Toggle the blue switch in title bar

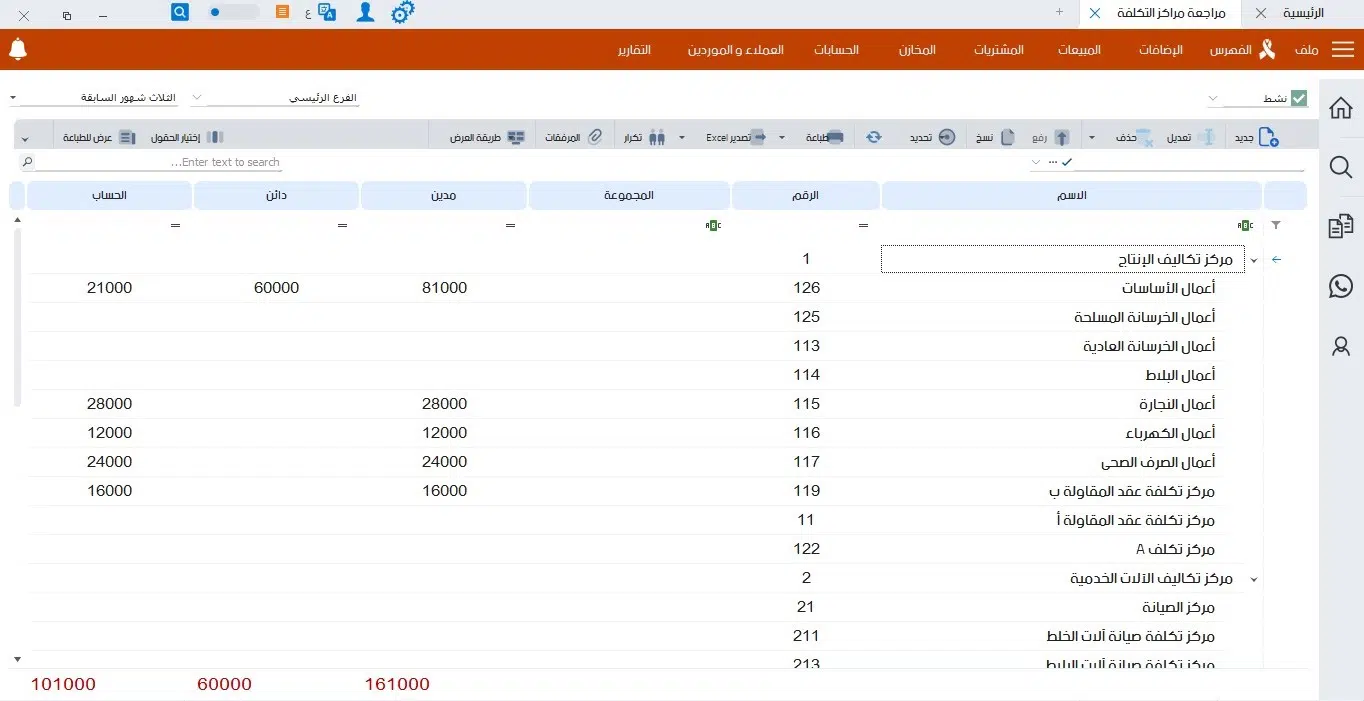coord(232,12)
